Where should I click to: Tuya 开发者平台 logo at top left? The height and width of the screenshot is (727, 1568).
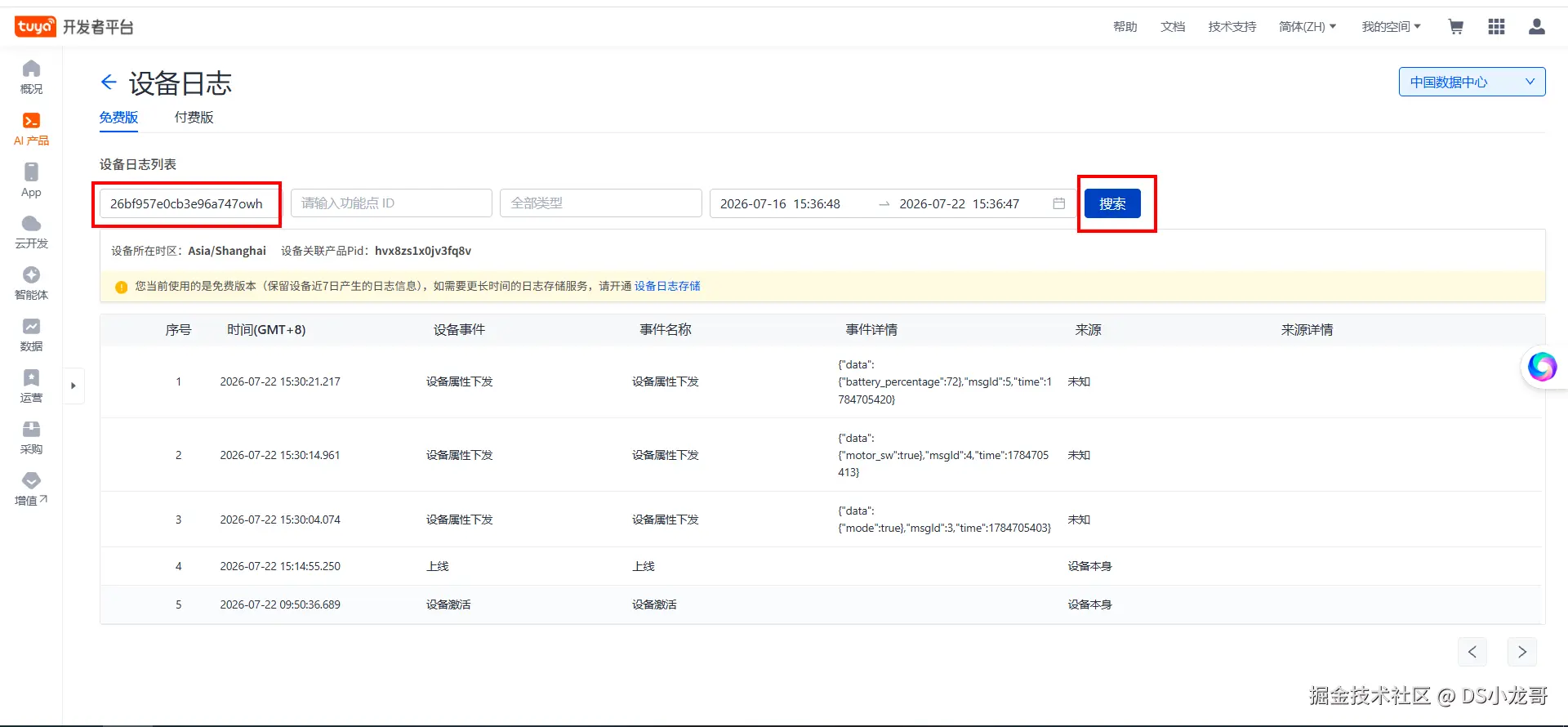click(73, 27)
